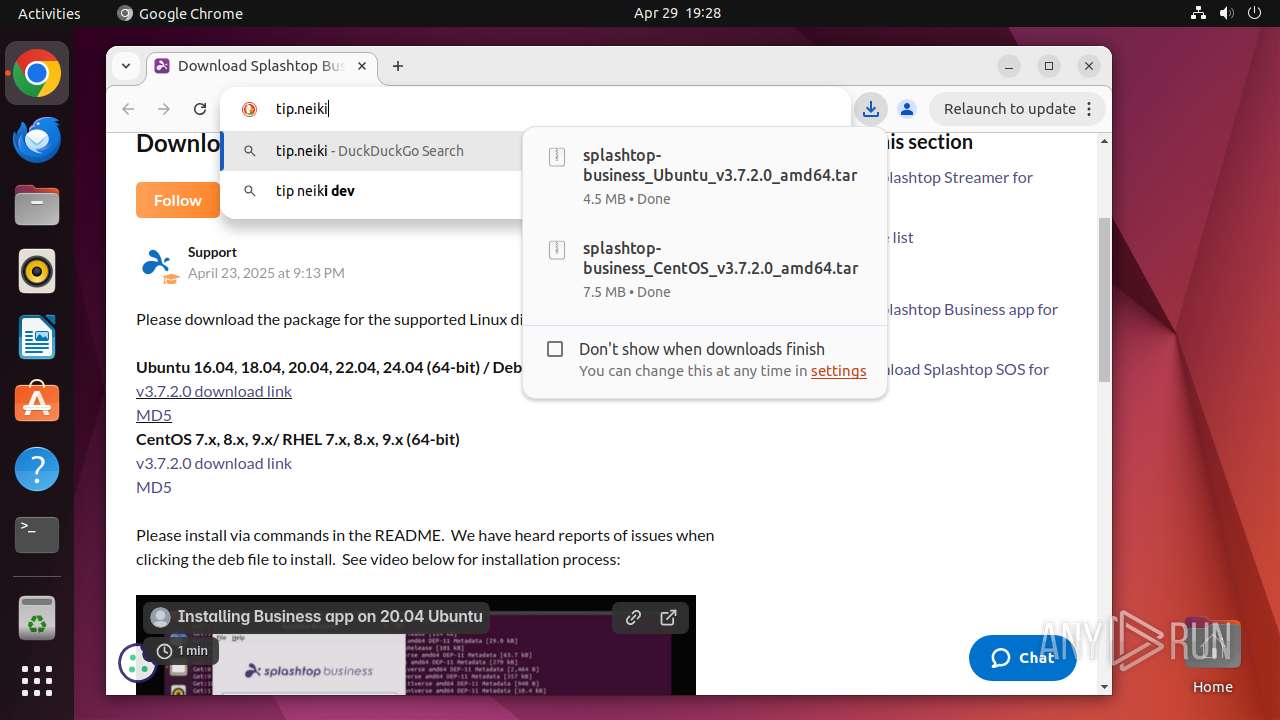Image resolution: width=1280 pixels, height=720 pixels.
Task: Open Ubuntu Software from the dock
Action: click(x=37, y=403)
